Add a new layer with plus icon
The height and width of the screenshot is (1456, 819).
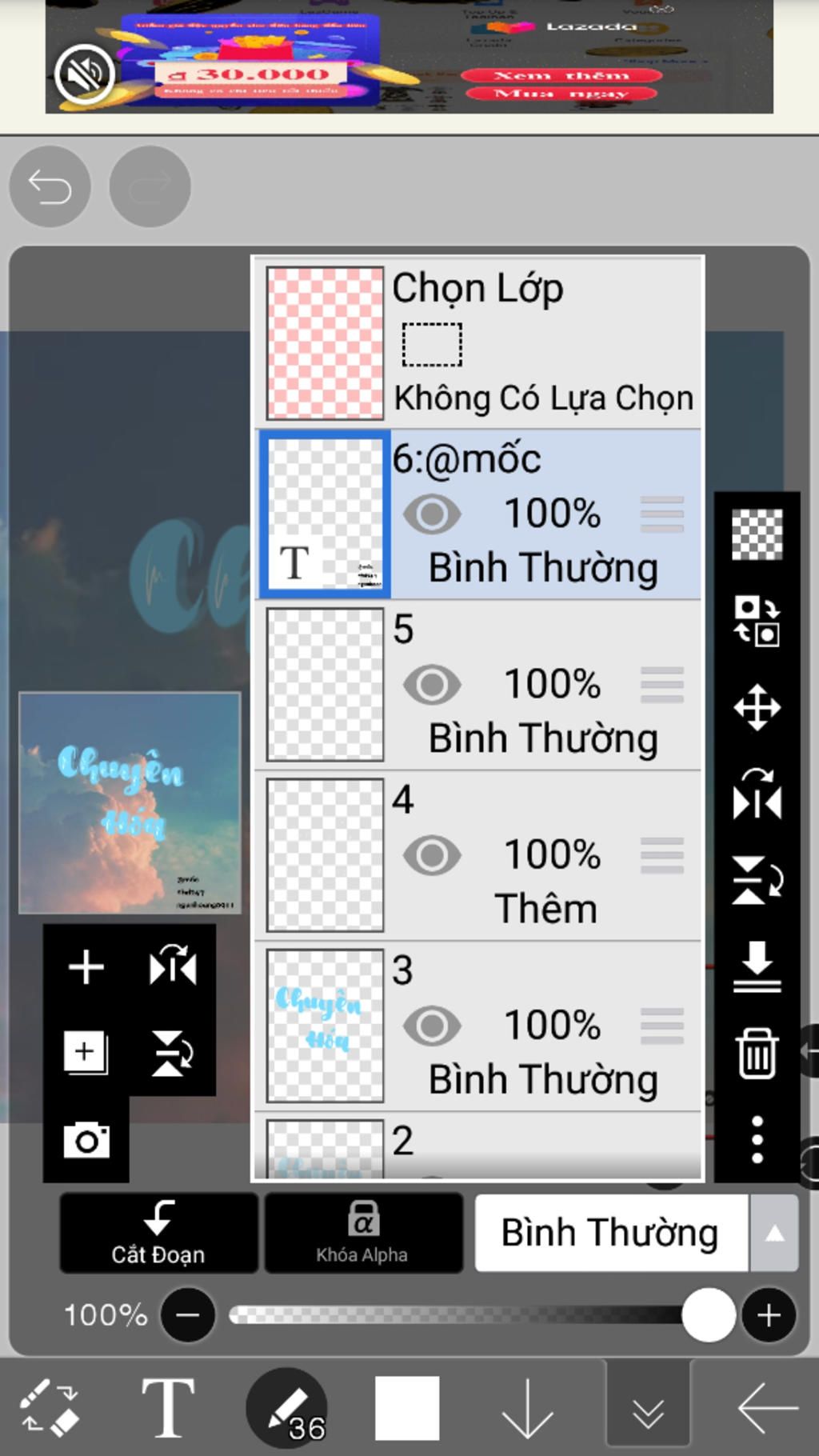click(x=86, y=967)
